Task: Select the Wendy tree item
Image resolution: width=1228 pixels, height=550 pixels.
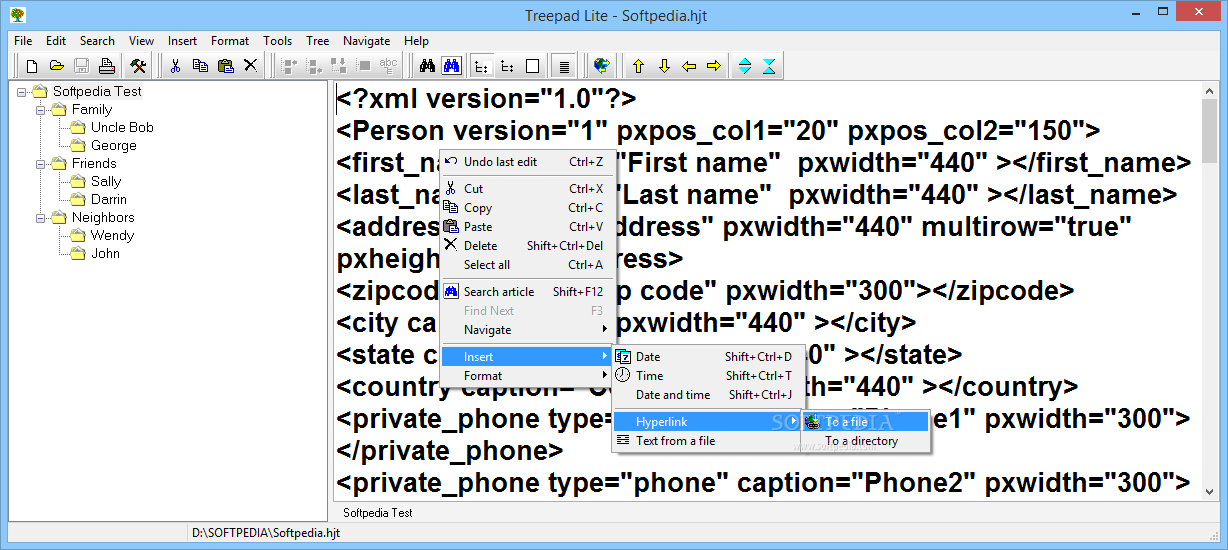Action: (x=112, y=235)
